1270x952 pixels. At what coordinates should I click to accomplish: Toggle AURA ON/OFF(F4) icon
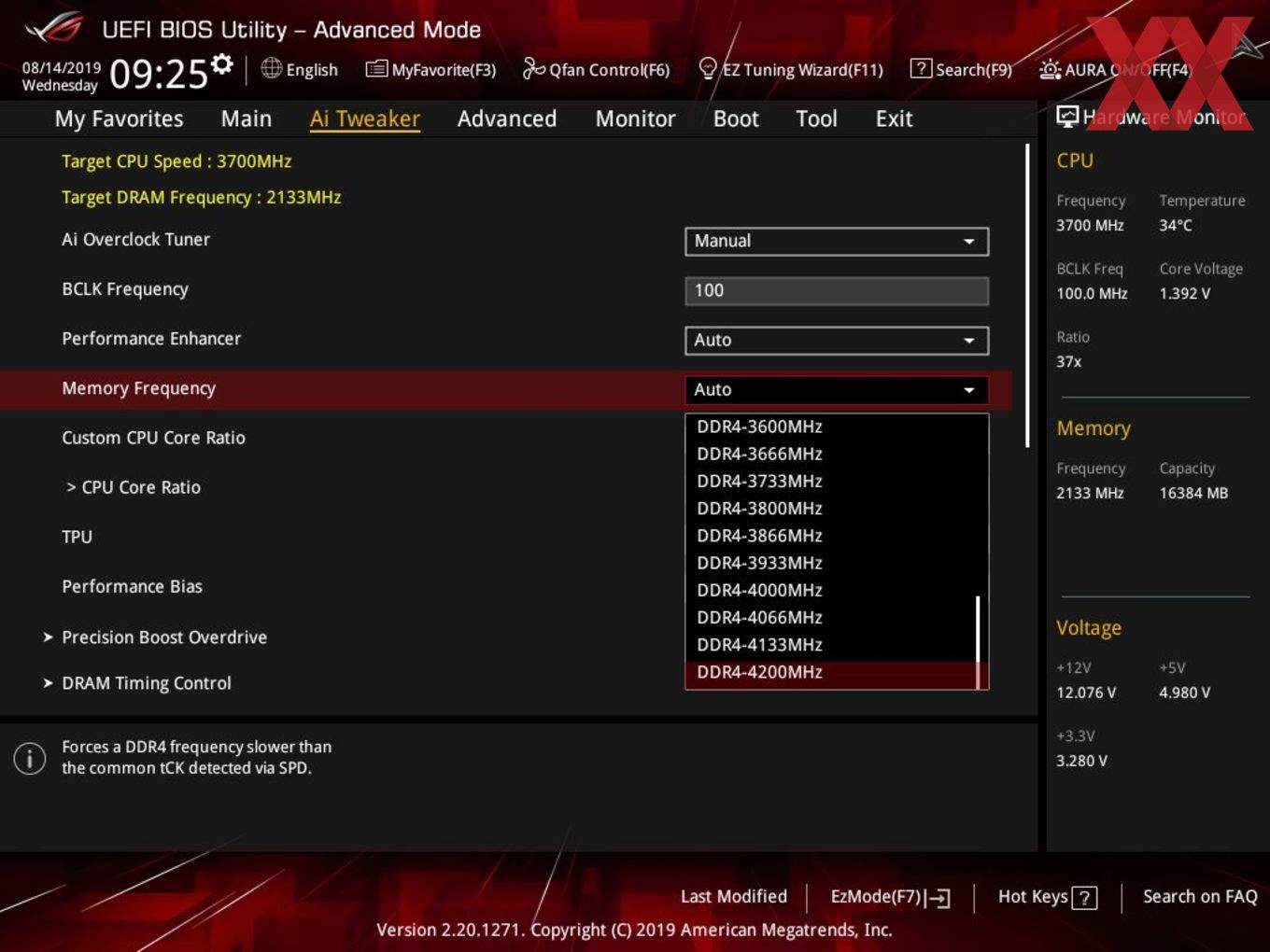point(1050,69)
